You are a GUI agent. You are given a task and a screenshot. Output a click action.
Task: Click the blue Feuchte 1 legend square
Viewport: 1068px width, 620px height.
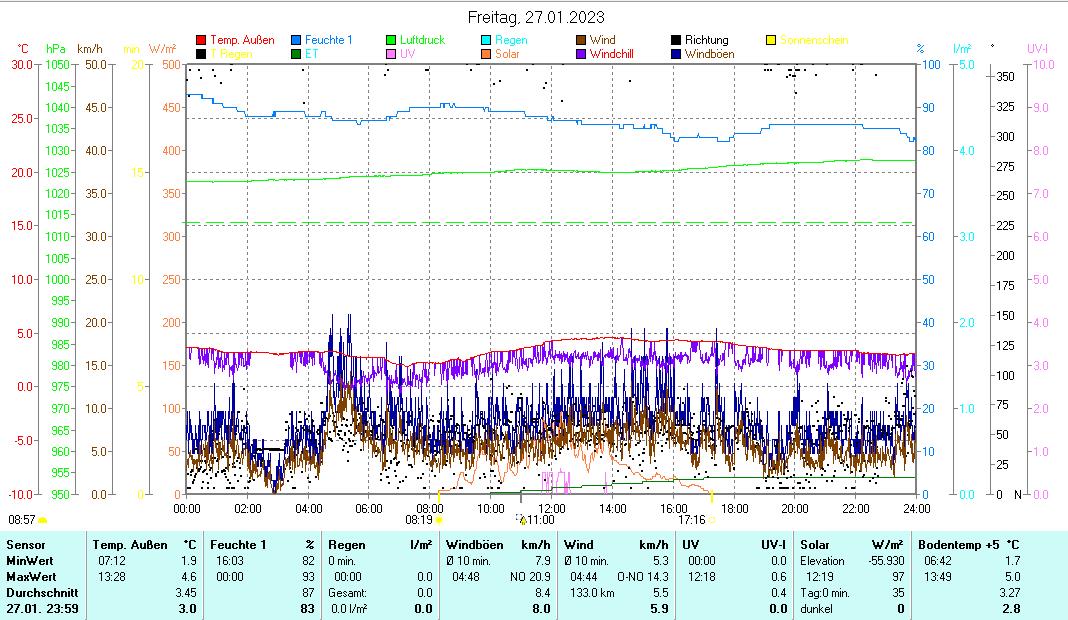click(296, 40)
